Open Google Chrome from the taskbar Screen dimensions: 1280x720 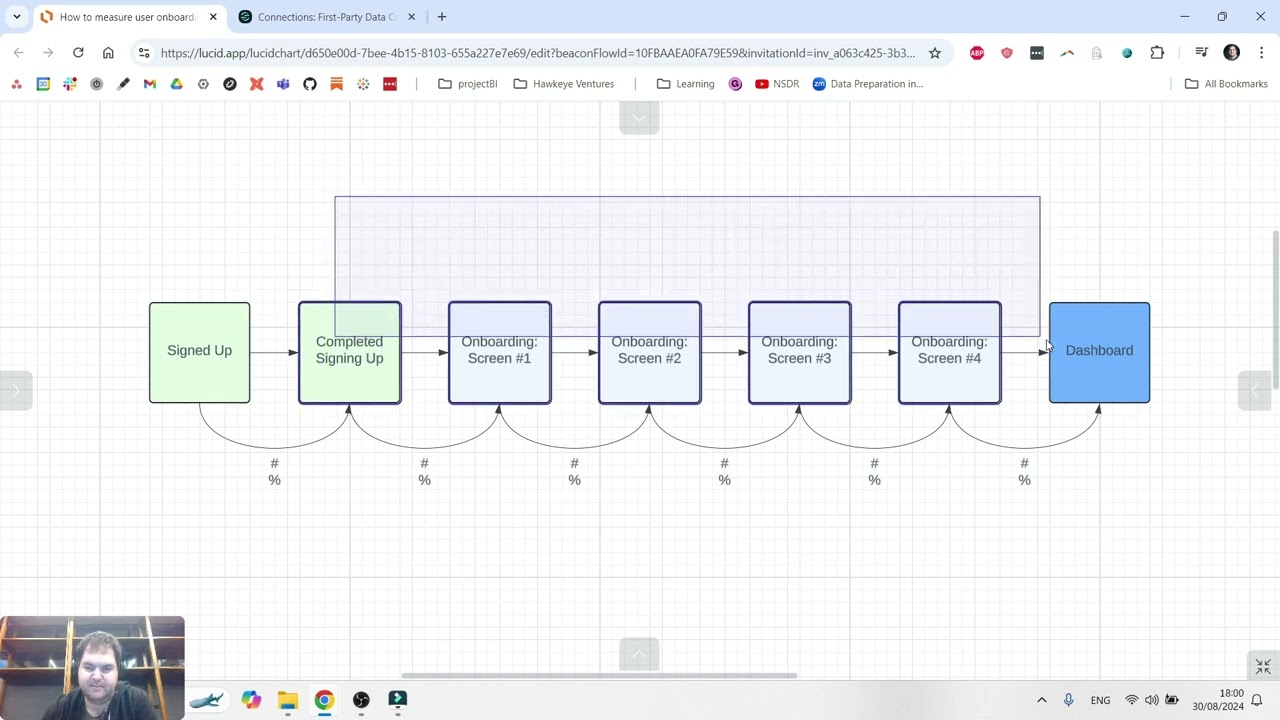324,700
